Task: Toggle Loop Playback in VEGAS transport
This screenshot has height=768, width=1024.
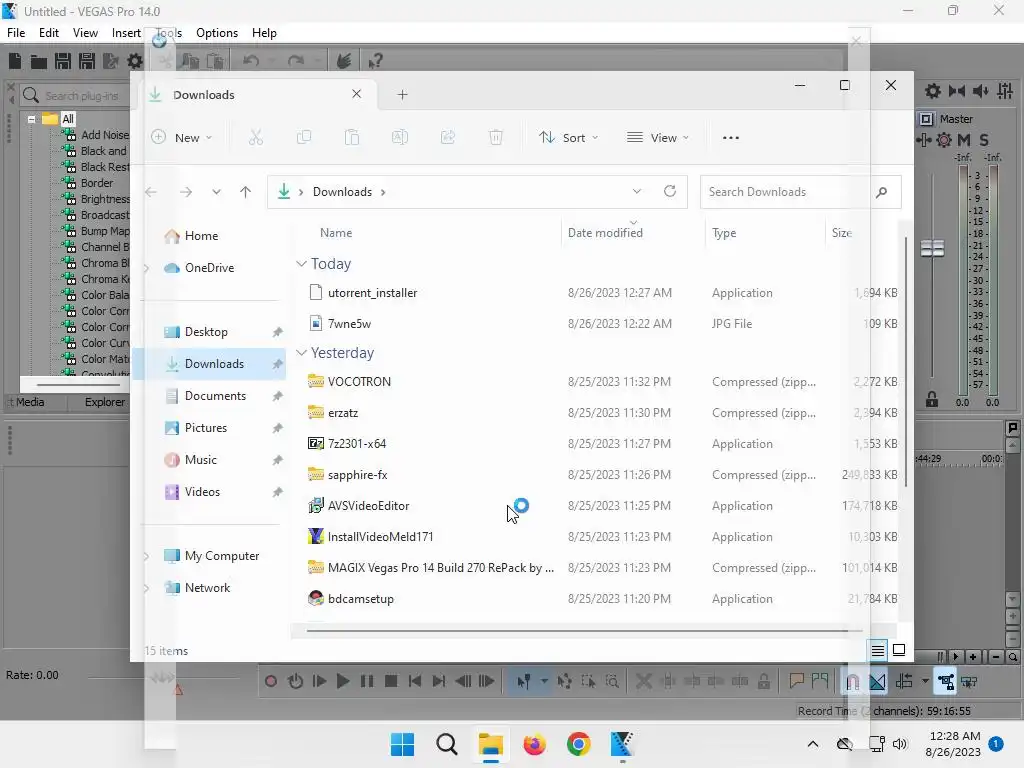Action: click(295, 682)
